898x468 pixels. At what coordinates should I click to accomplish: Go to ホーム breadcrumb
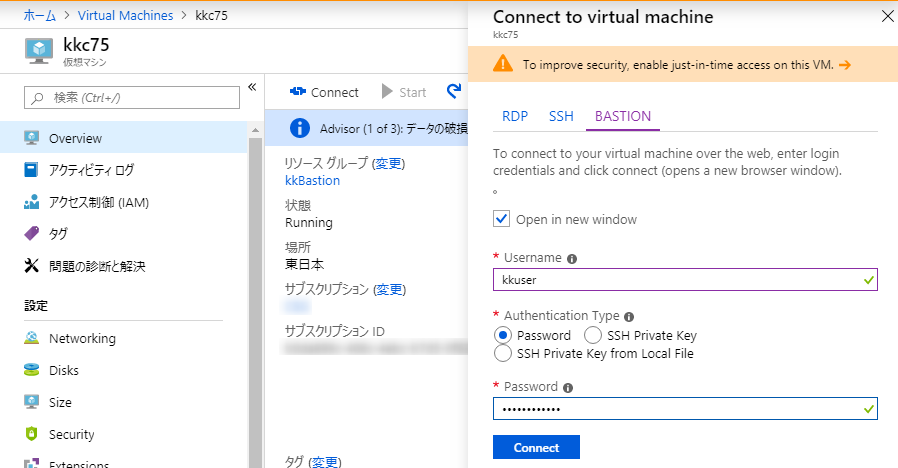pos(40,15)
